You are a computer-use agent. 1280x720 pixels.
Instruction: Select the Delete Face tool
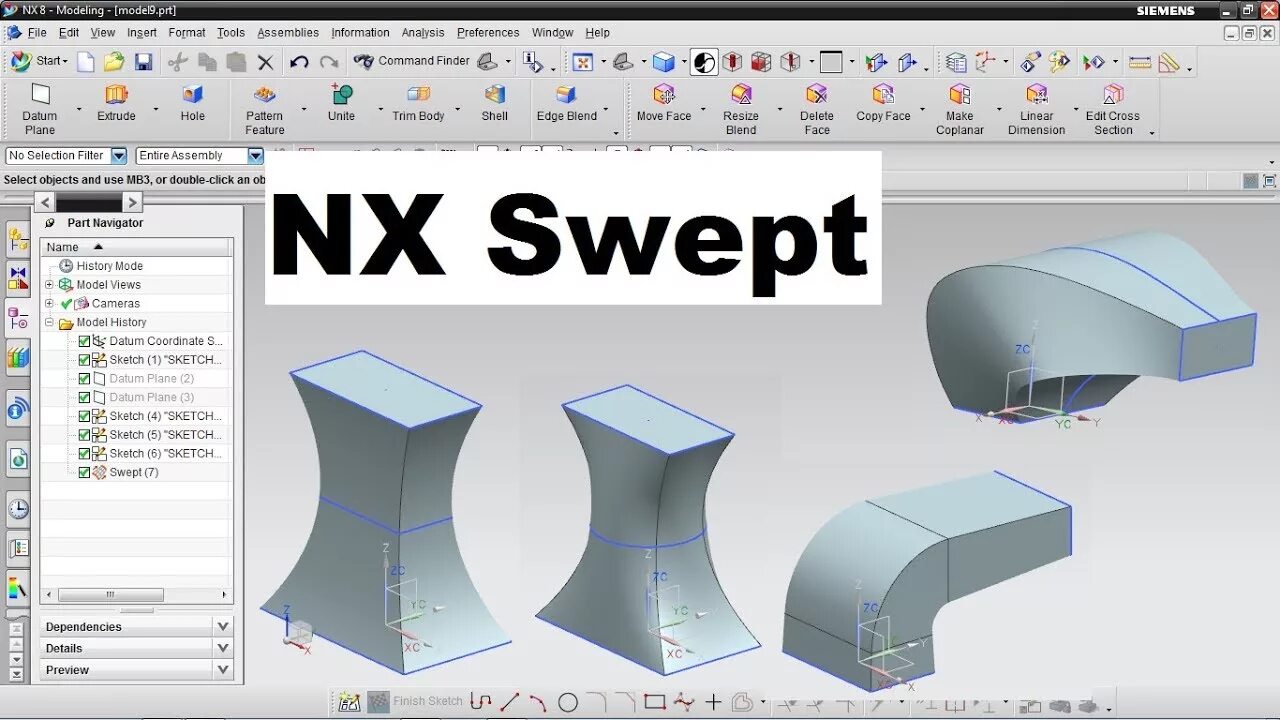(x=817, y=95)
